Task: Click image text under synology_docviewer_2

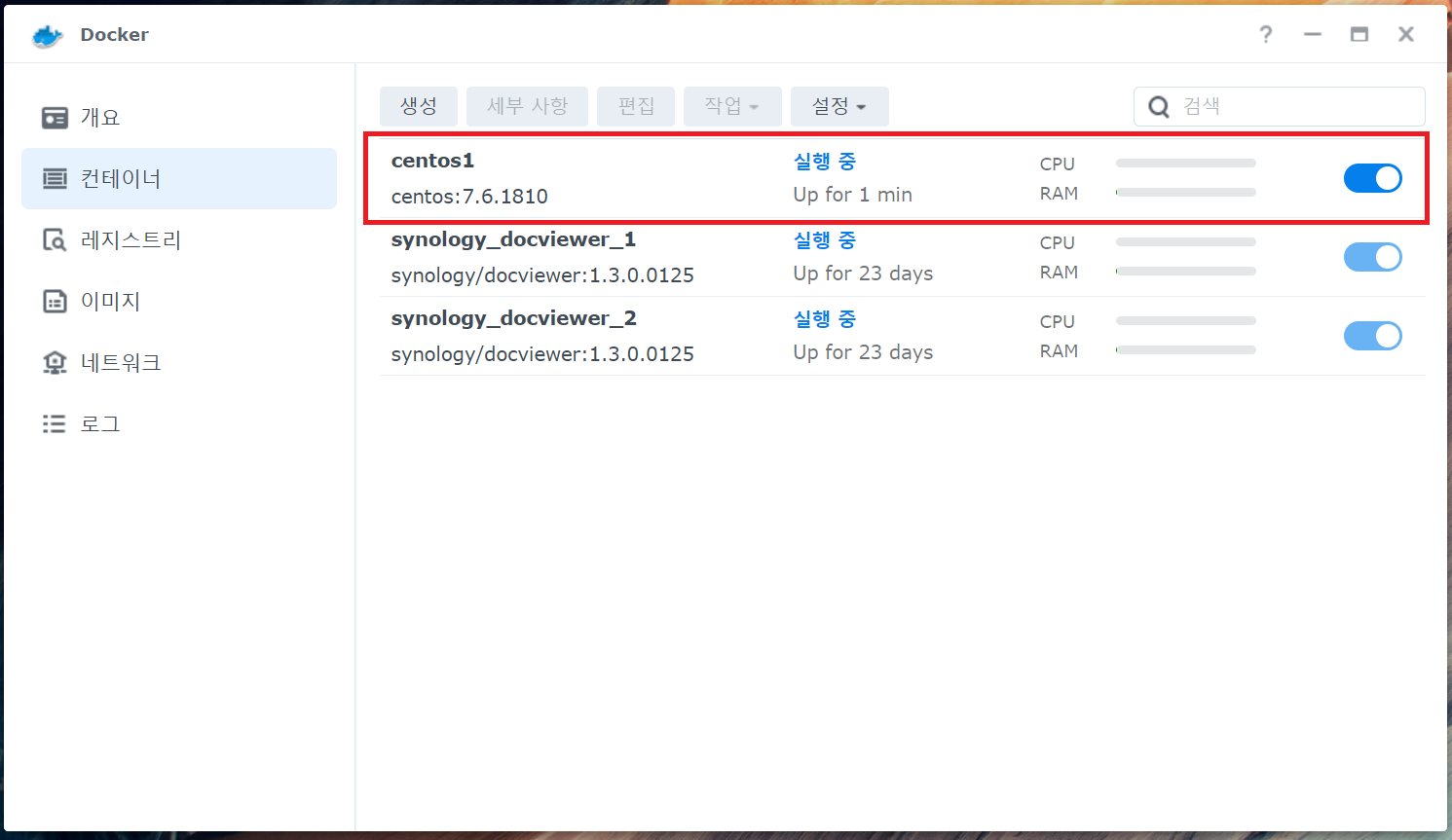Action: pos(542,354)
